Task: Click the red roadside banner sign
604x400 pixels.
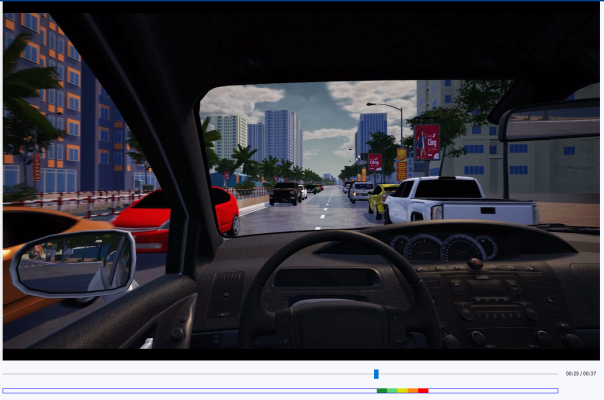Action: click(x=427, y=141)
